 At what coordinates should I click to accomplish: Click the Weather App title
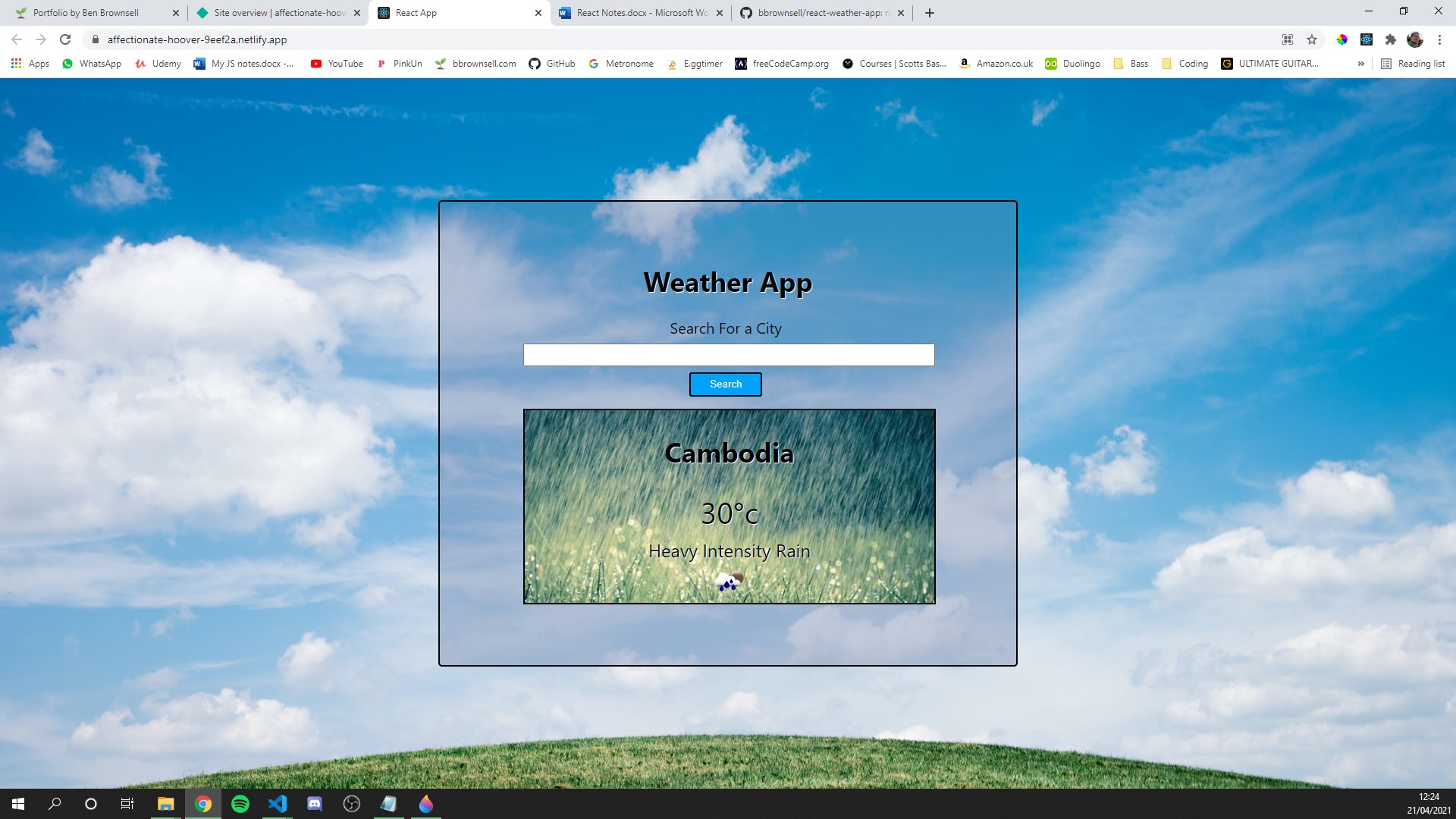(x=727, y=283)
